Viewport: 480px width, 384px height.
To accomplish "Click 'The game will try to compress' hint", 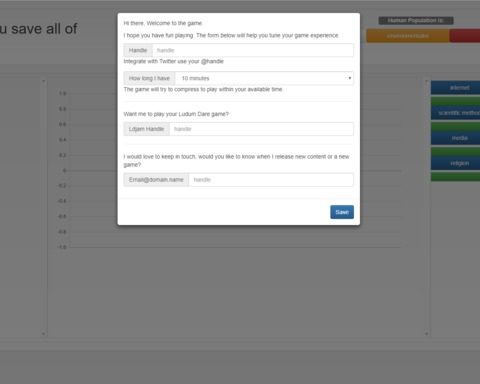I will tap(203, 89).
